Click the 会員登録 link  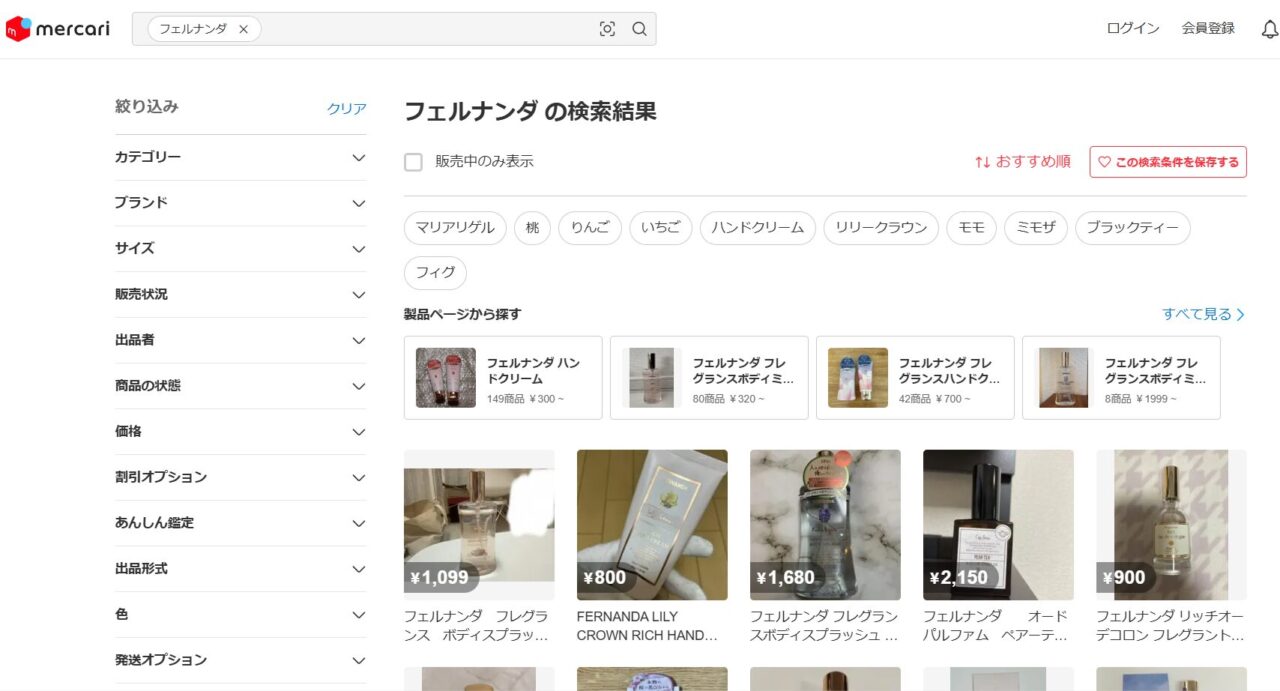tap(1208, 29)
